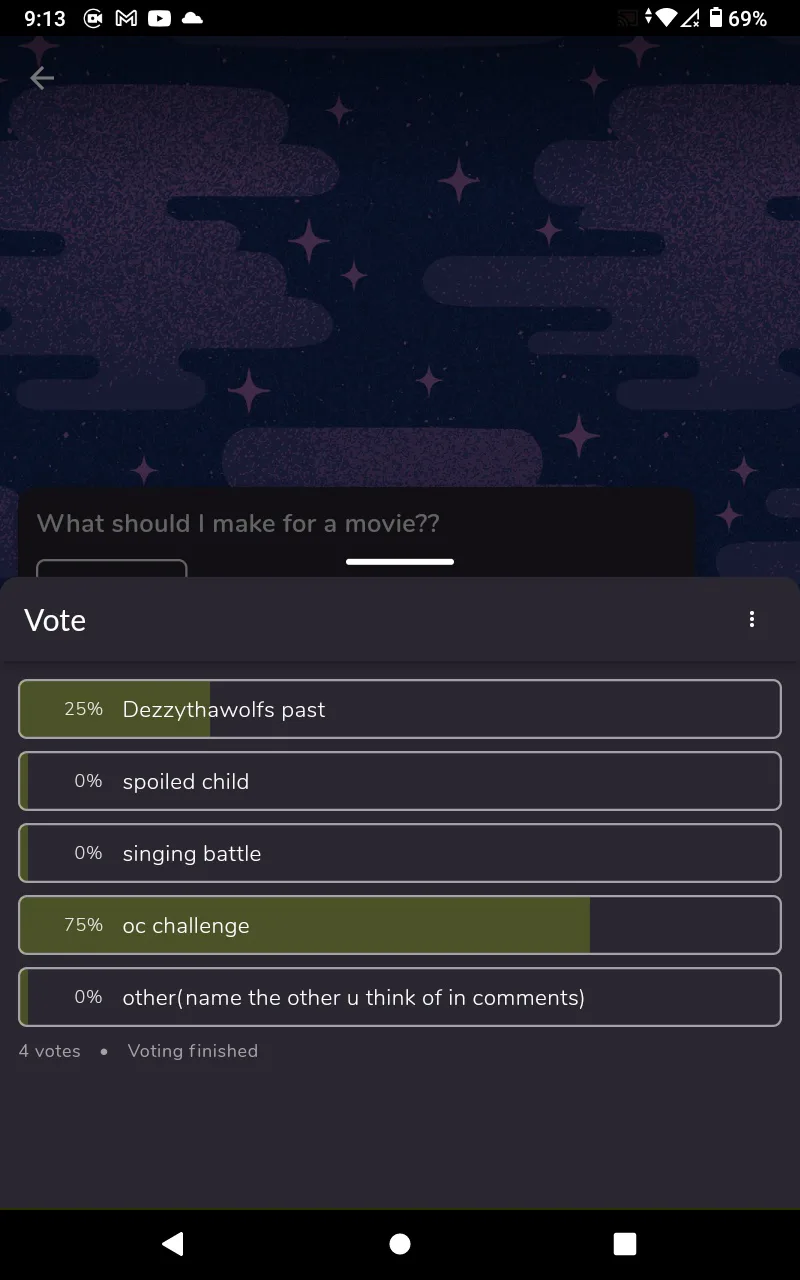The width and height of the screenshot is (800, 1280).
Task: Tap the Wi-Fi signal icon
Action: click(x=666, y=18)
